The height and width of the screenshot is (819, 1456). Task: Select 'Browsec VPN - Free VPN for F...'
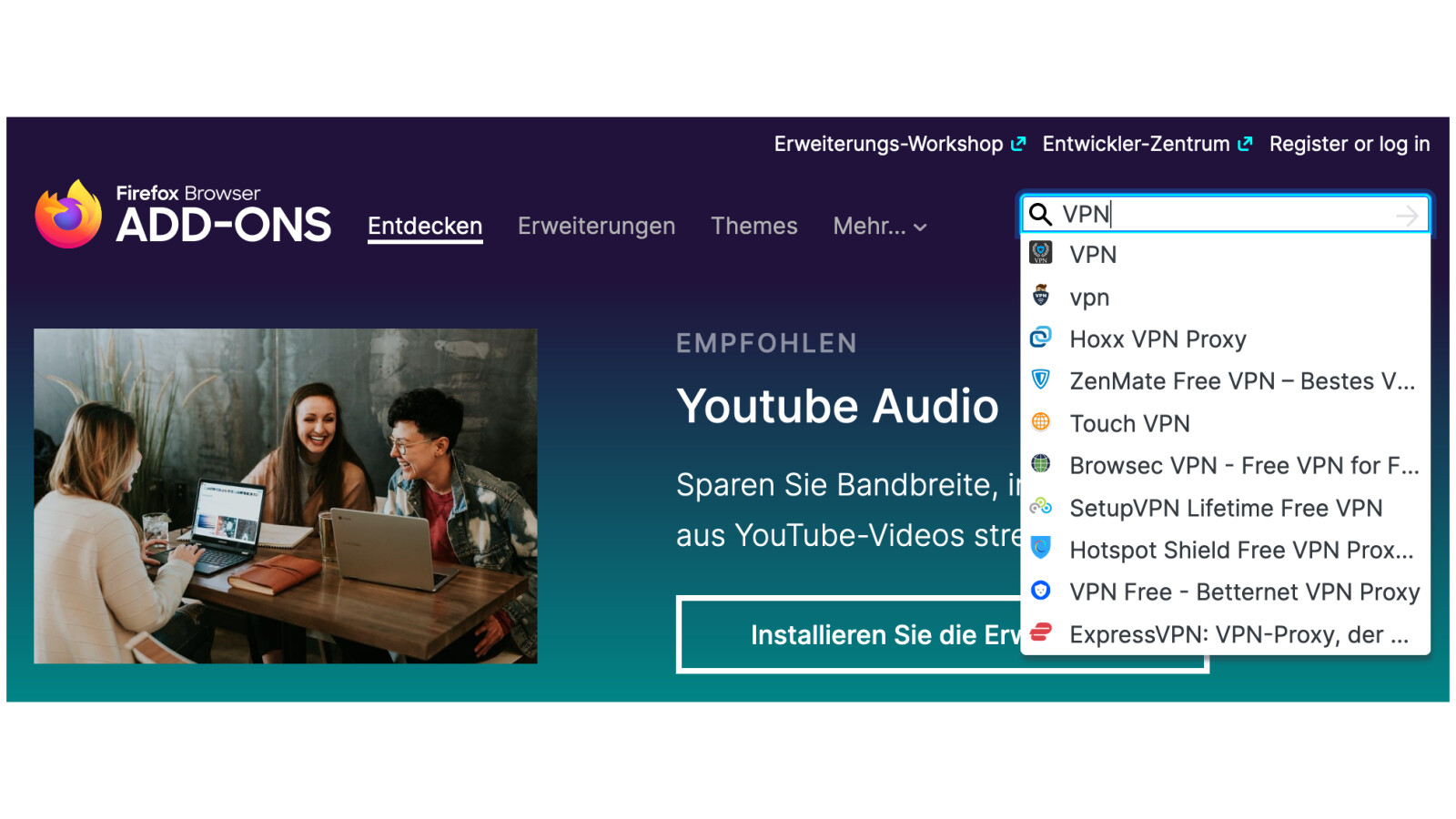point(1225,465)
